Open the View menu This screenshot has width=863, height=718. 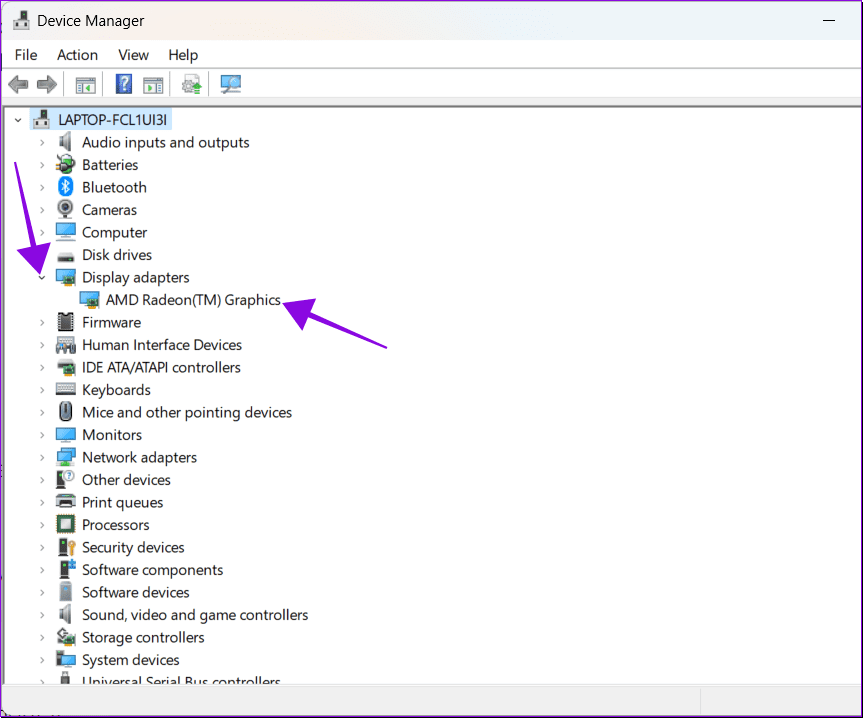tap(133, 55)
